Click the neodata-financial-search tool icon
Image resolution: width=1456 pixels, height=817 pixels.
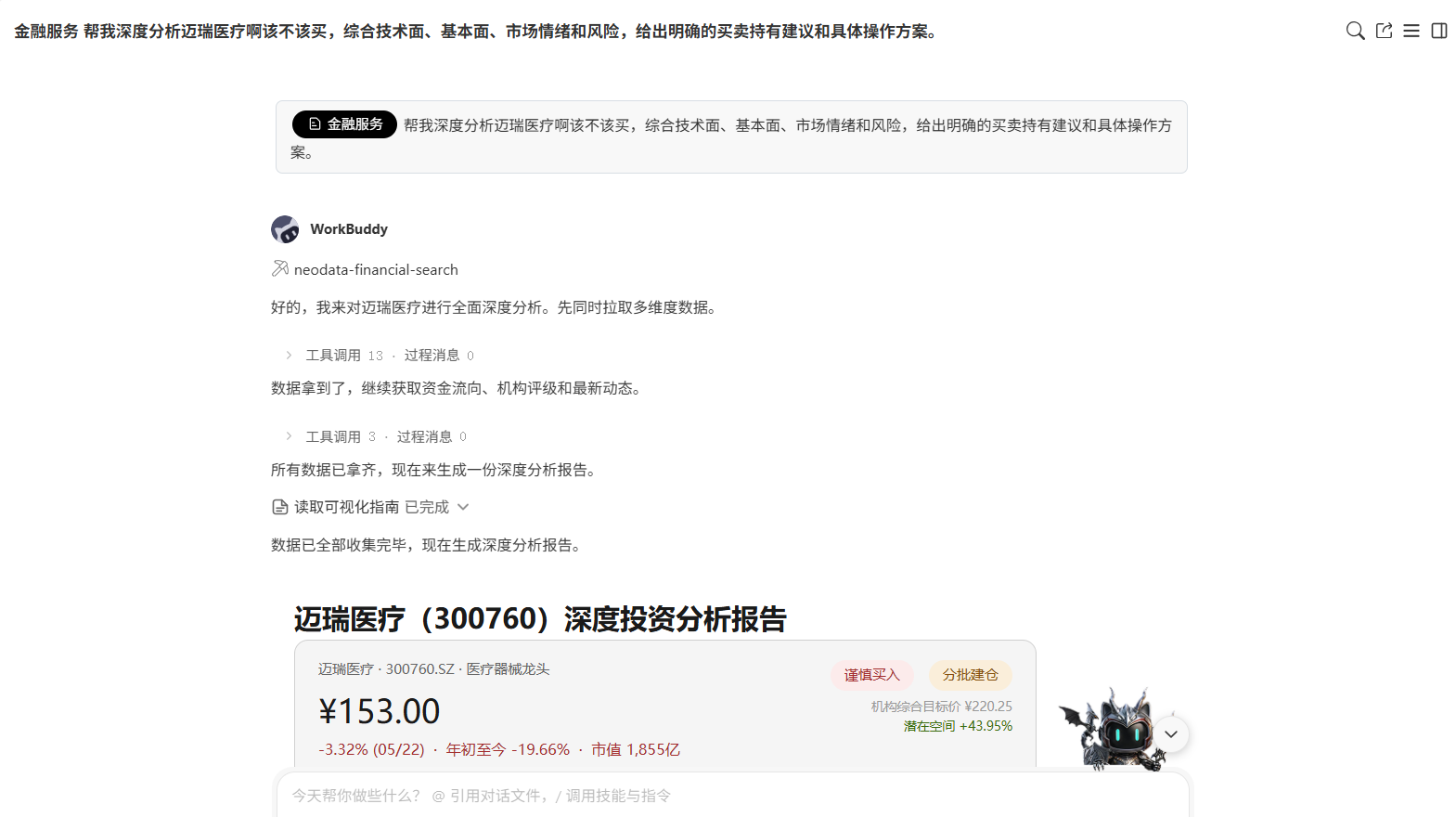pos(279,269)
